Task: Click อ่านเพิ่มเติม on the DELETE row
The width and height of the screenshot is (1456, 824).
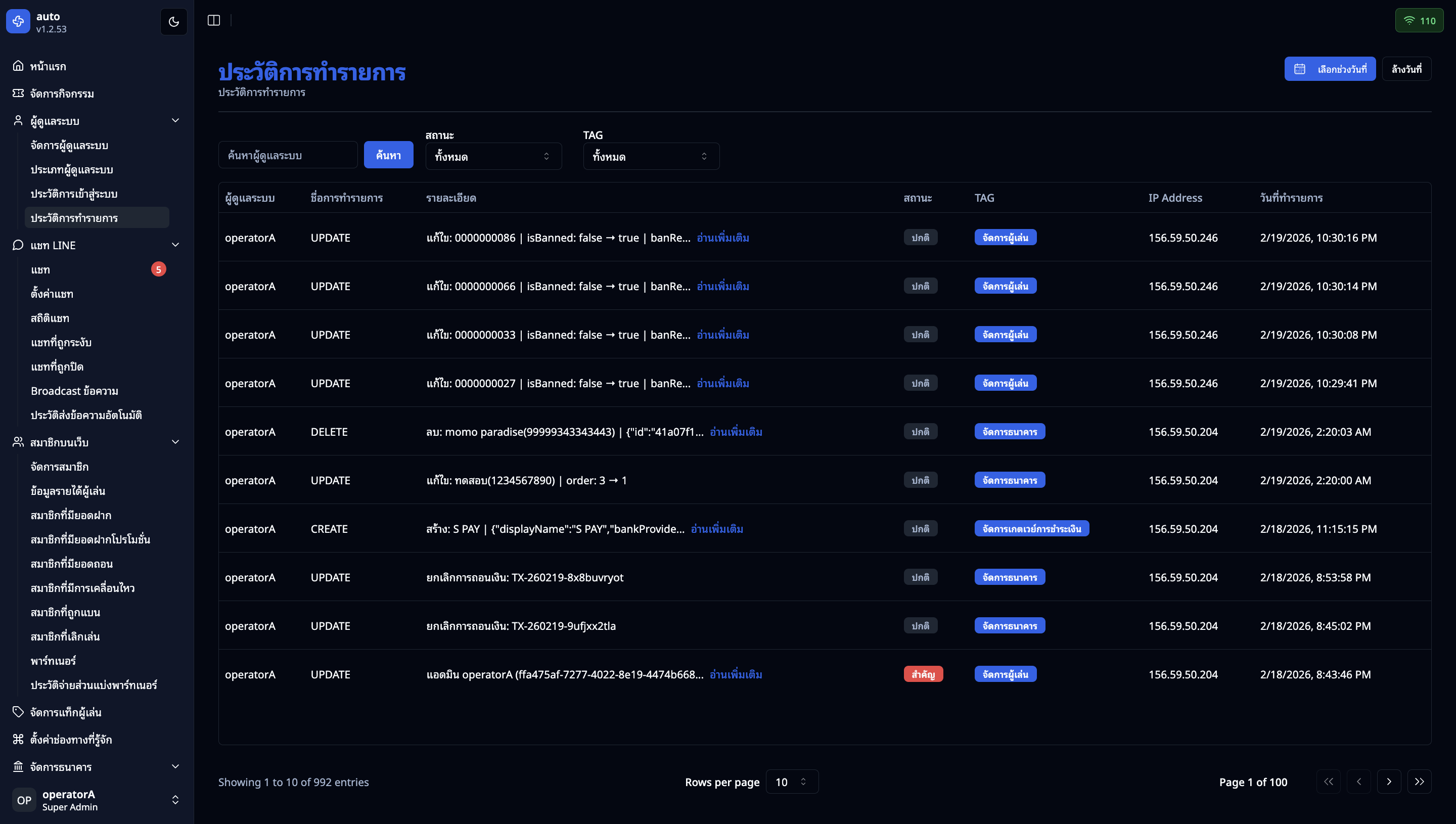Action: (x=736, y=432)
